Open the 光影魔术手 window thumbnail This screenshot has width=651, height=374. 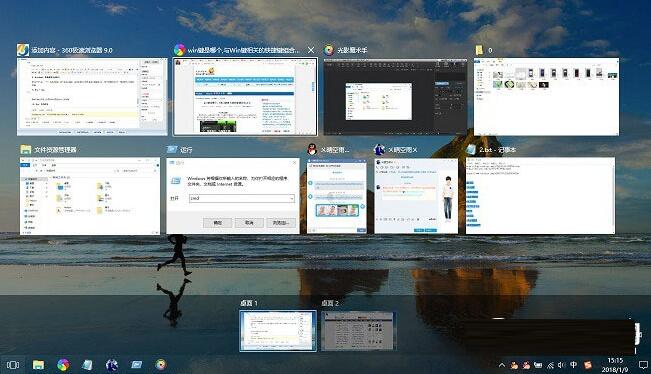[x=395, y=97]
